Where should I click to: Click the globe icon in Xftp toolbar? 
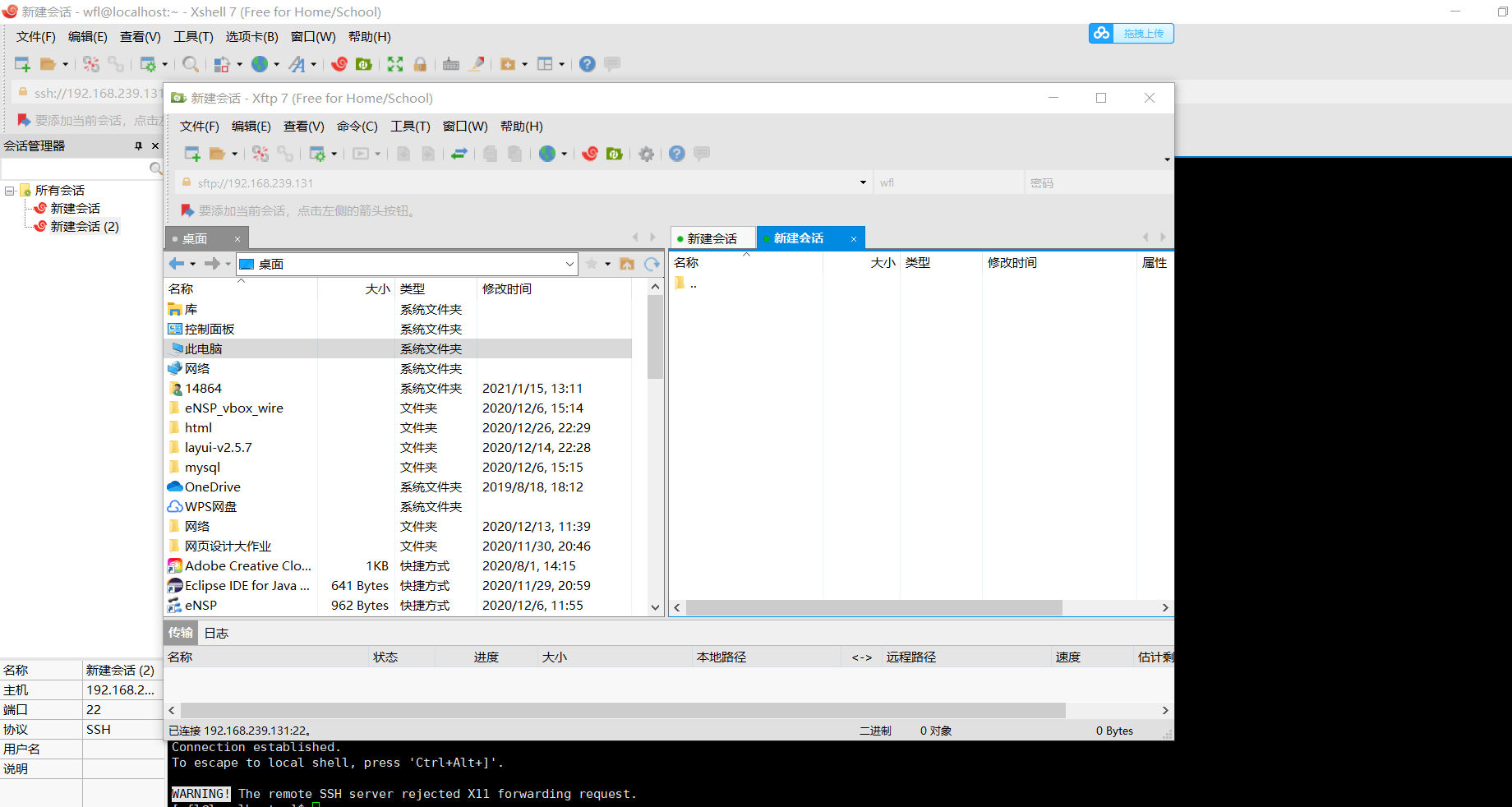547,154
